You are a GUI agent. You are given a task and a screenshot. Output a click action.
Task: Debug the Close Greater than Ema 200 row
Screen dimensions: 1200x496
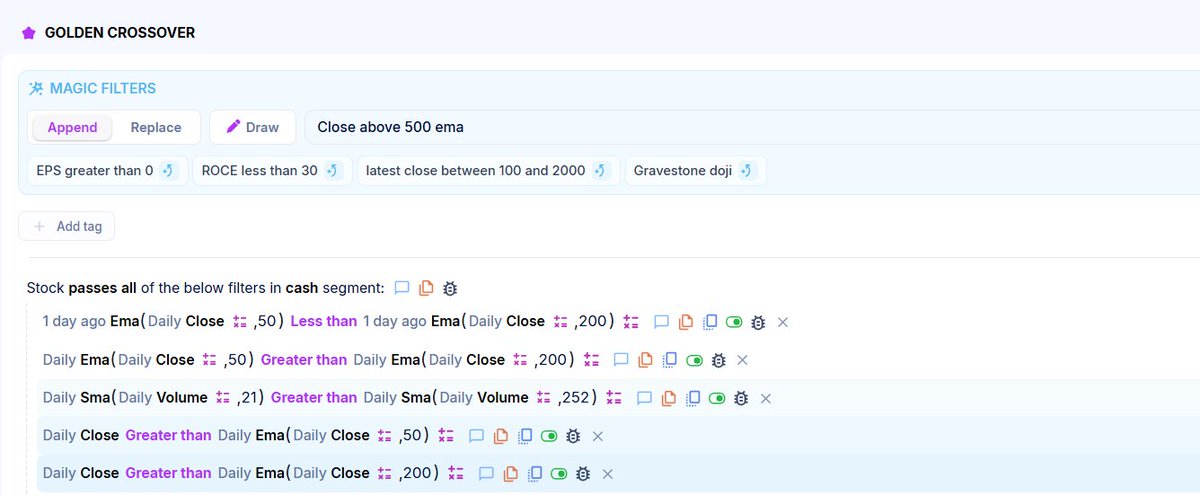tap(583, 474)
